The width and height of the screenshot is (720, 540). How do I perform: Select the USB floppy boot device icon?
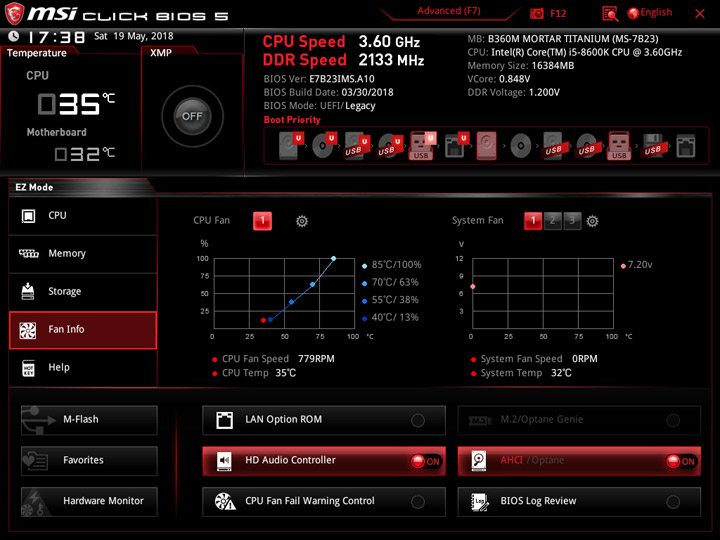[652, 146]
